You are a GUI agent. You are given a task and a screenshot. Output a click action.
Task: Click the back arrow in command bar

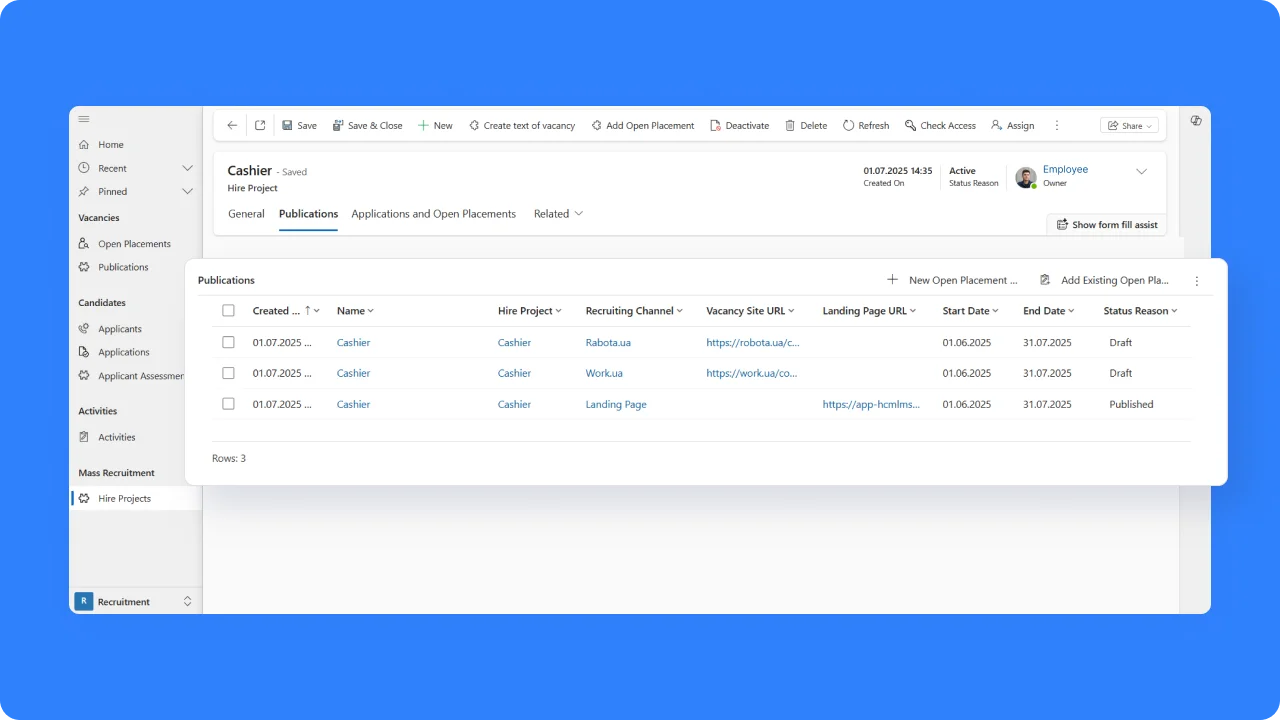click(232, 126)
